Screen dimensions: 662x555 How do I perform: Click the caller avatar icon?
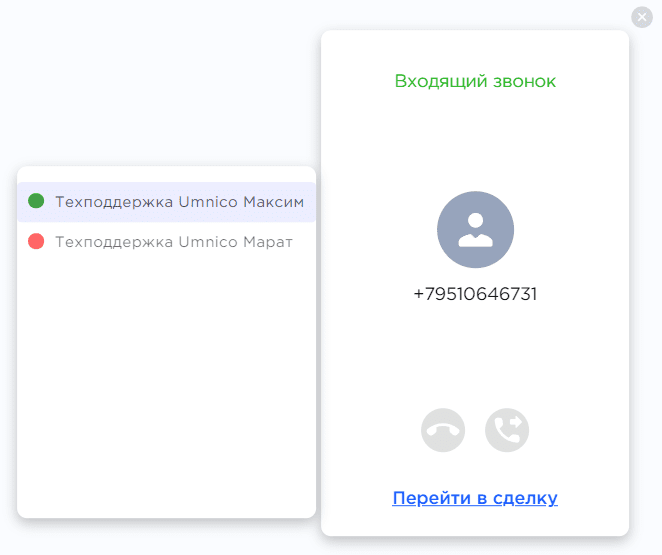[x=475, y=229]
